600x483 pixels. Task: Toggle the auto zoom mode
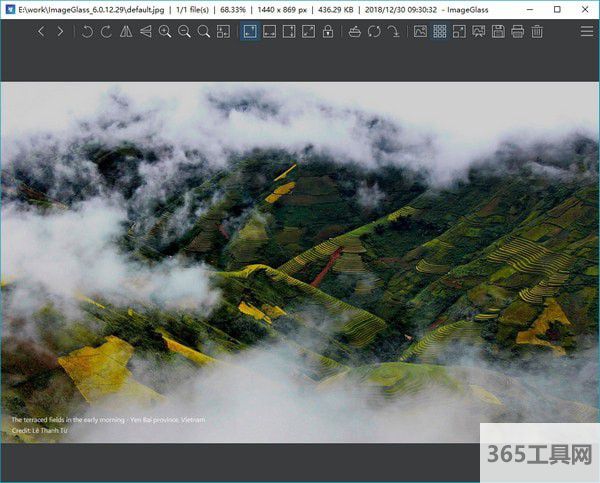click(x=250, y=32)
